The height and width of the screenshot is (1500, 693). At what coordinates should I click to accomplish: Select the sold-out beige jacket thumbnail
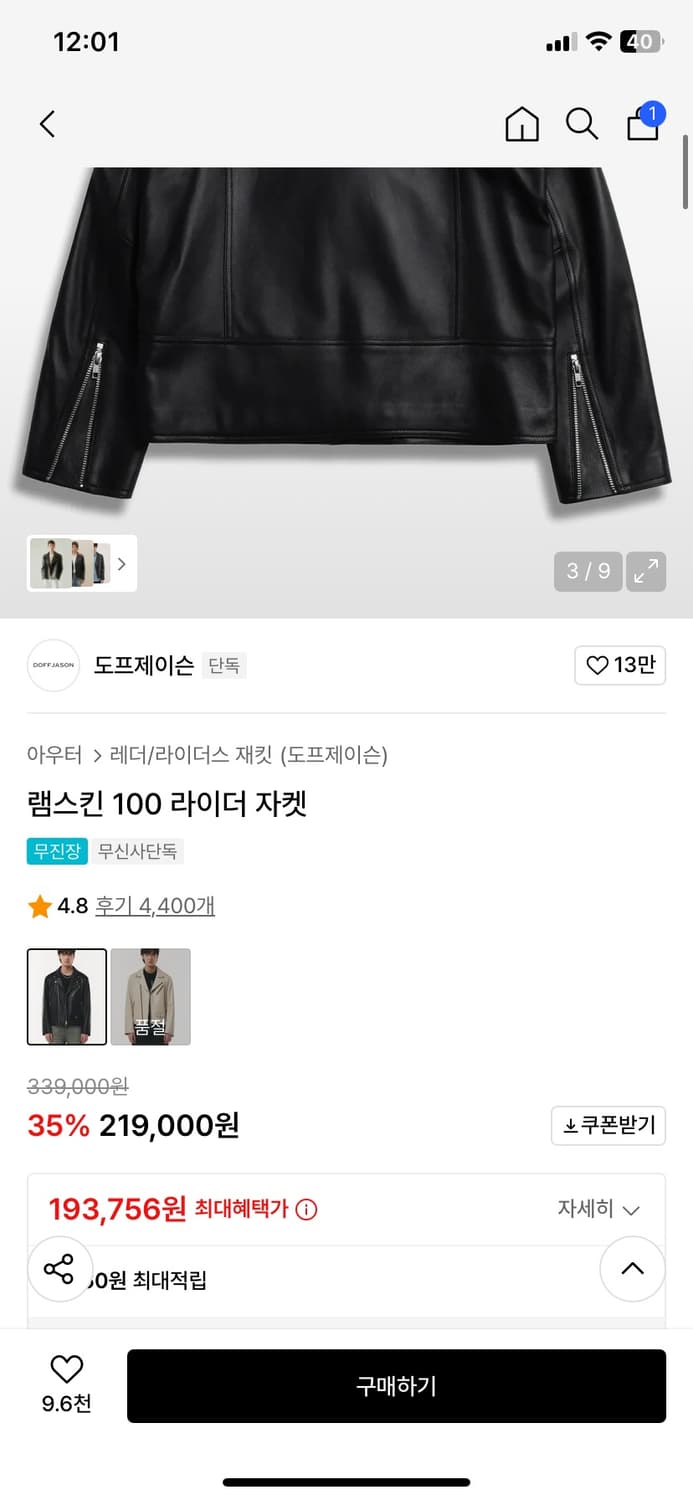coord(150,997)
